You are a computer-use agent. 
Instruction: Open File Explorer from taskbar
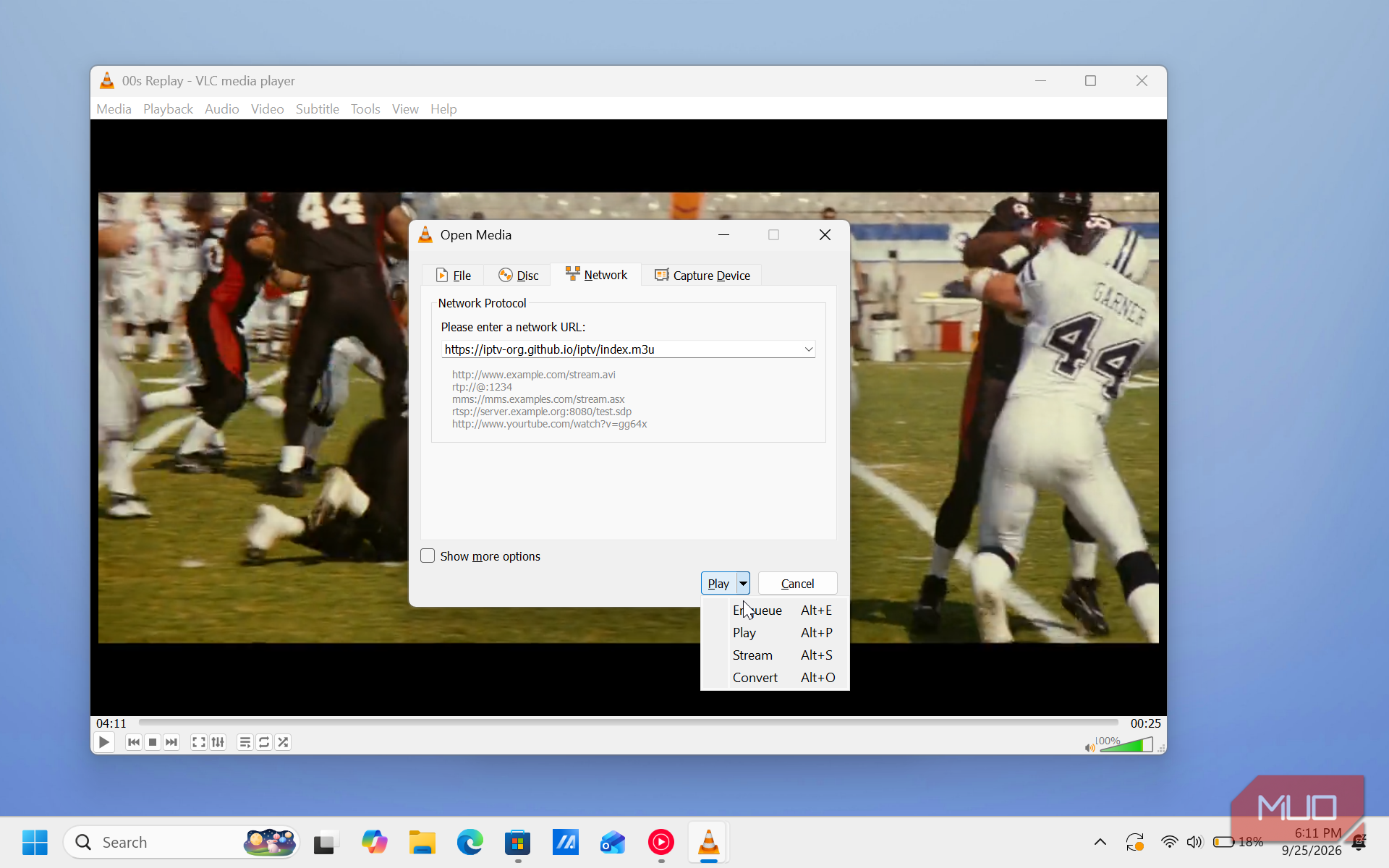tap(422, 842)
